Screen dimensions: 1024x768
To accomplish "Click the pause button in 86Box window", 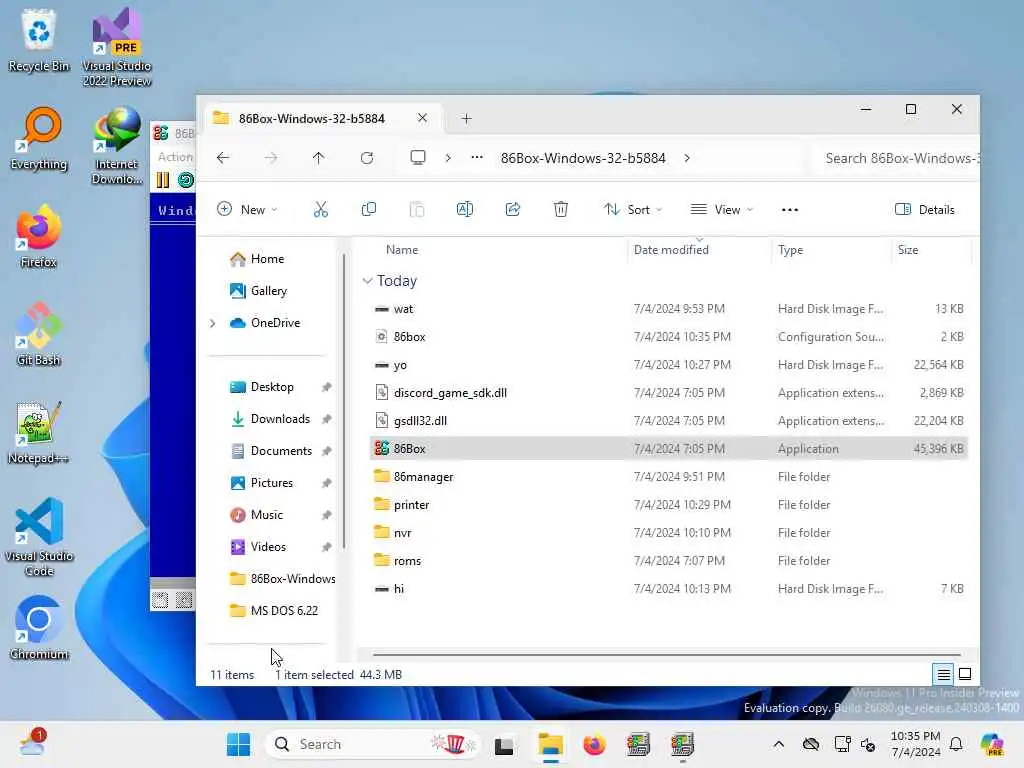I will 163,180.
